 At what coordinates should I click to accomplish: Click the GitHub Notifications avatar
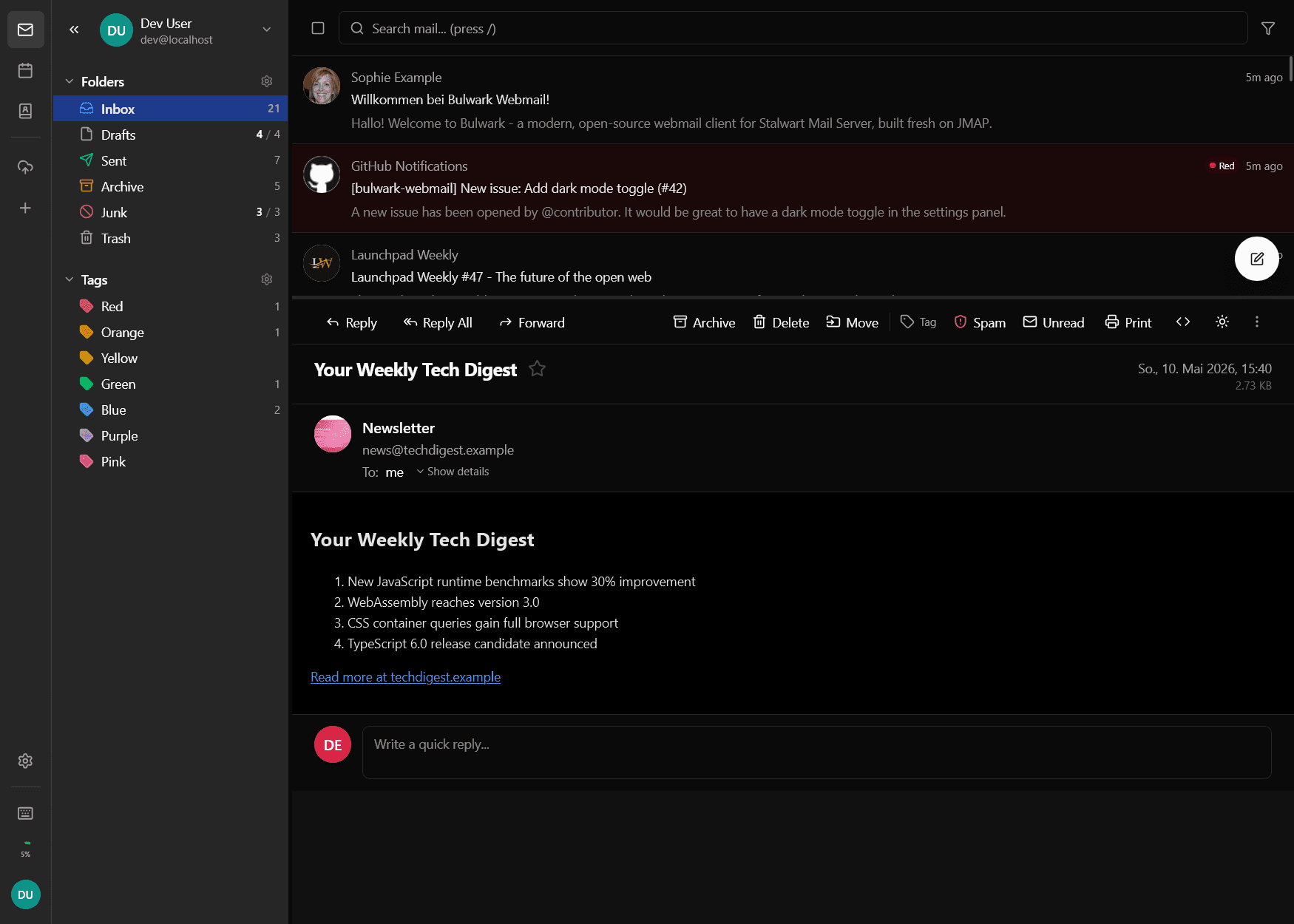[322, 174]
